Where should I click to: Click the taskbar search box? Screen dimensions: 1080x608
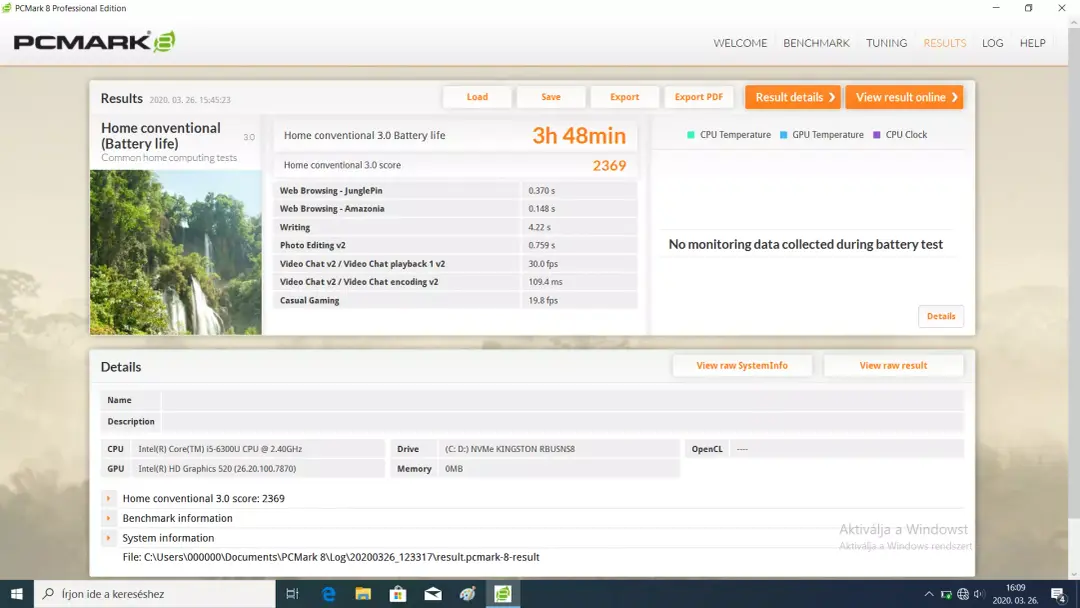point(155,594)
